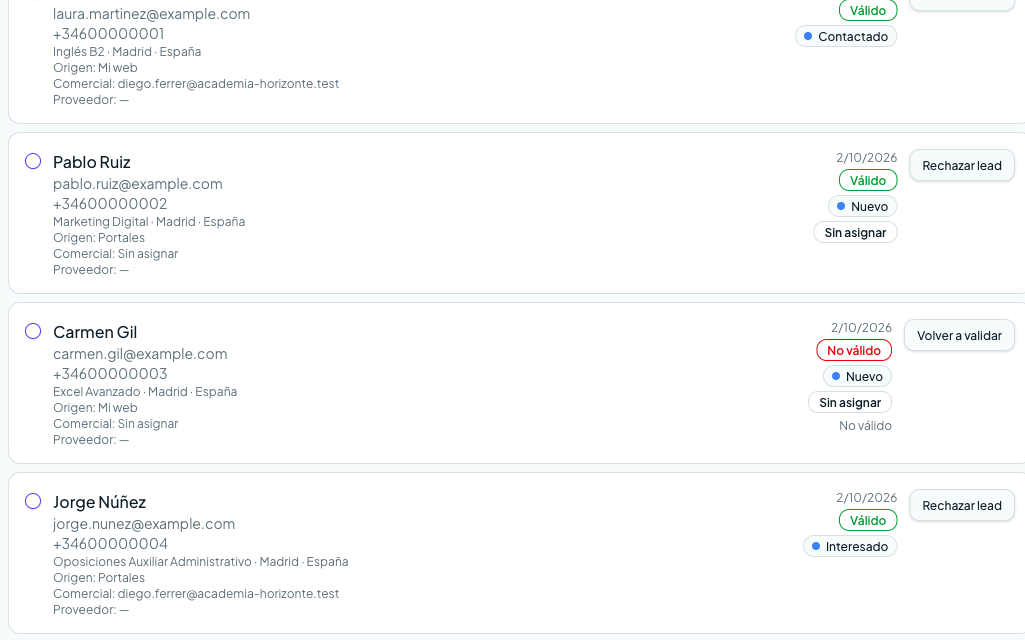Image resolution: width=1025 pixels, height=640 pixels.
Task: Click Sin asignar badge for Carmen Gil
Action: pyautogui.click(x=850, y=403)
